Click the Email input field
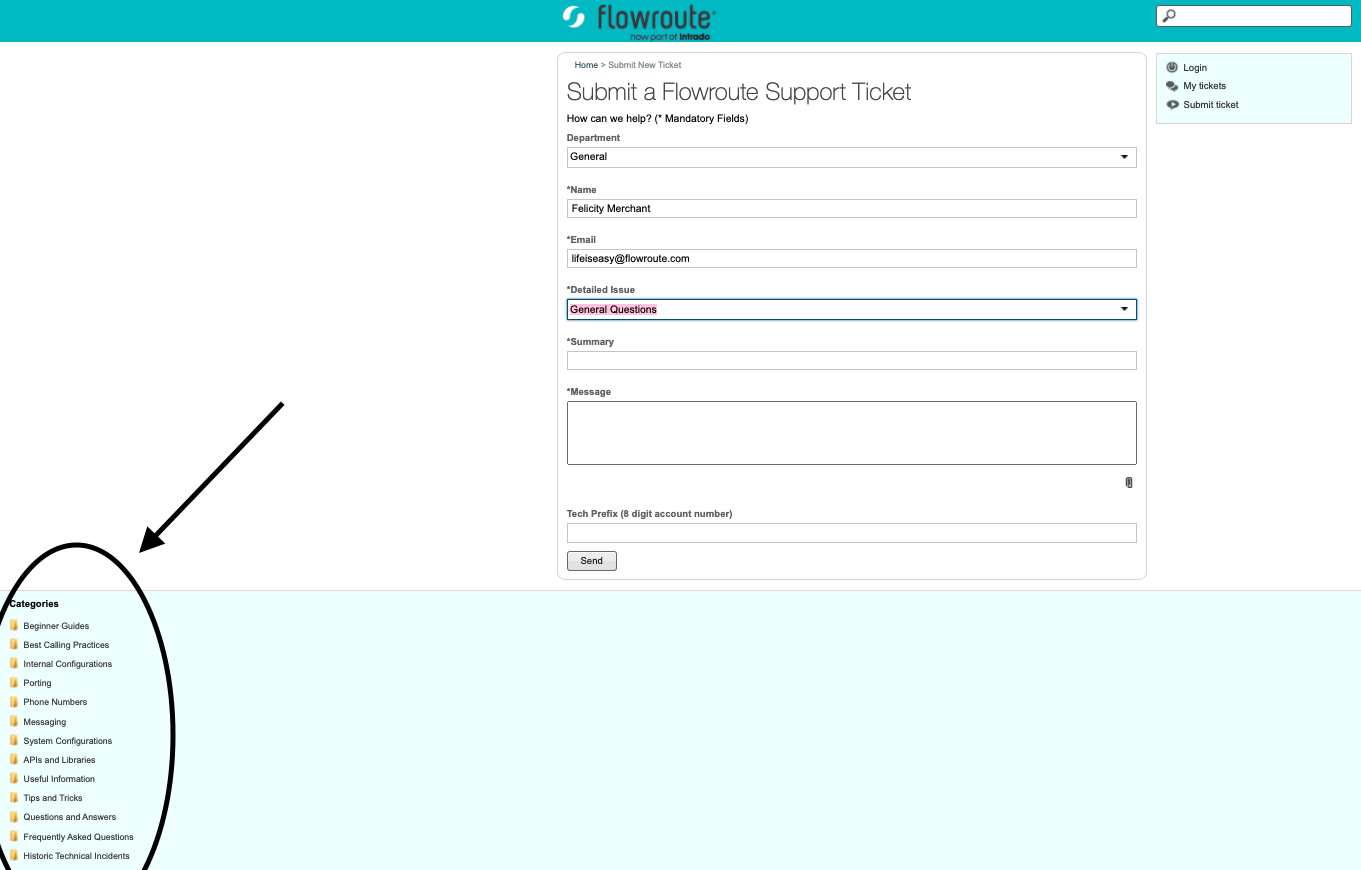The image size is (1361, 870). [x=851, y=258]
